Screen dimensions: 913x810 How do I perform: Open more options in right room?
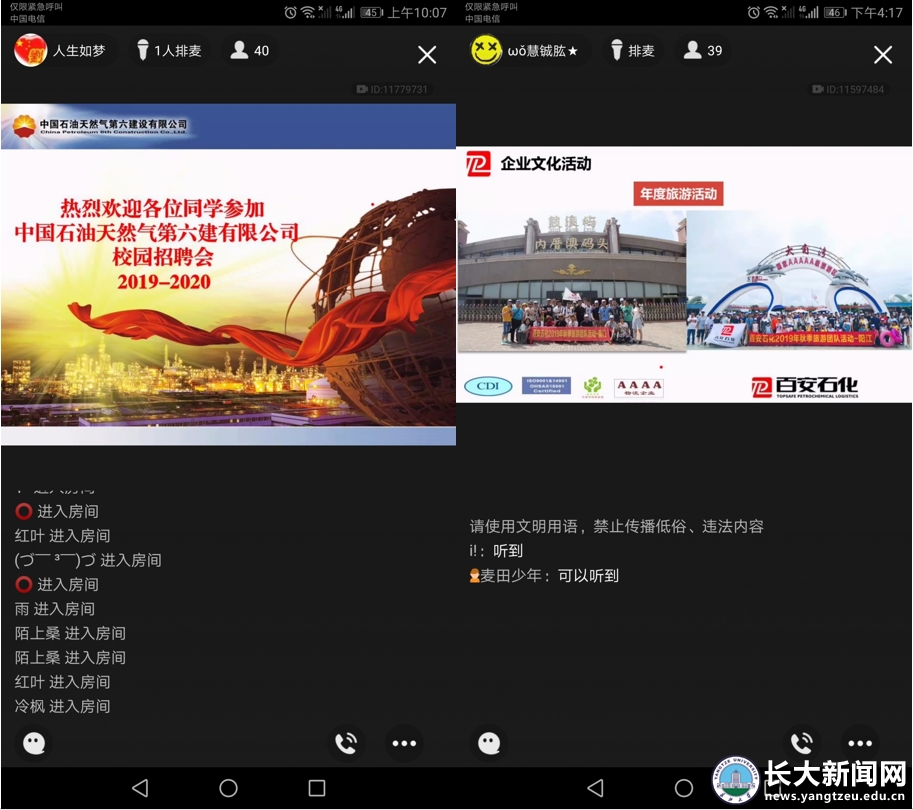(x=860, y=743)
